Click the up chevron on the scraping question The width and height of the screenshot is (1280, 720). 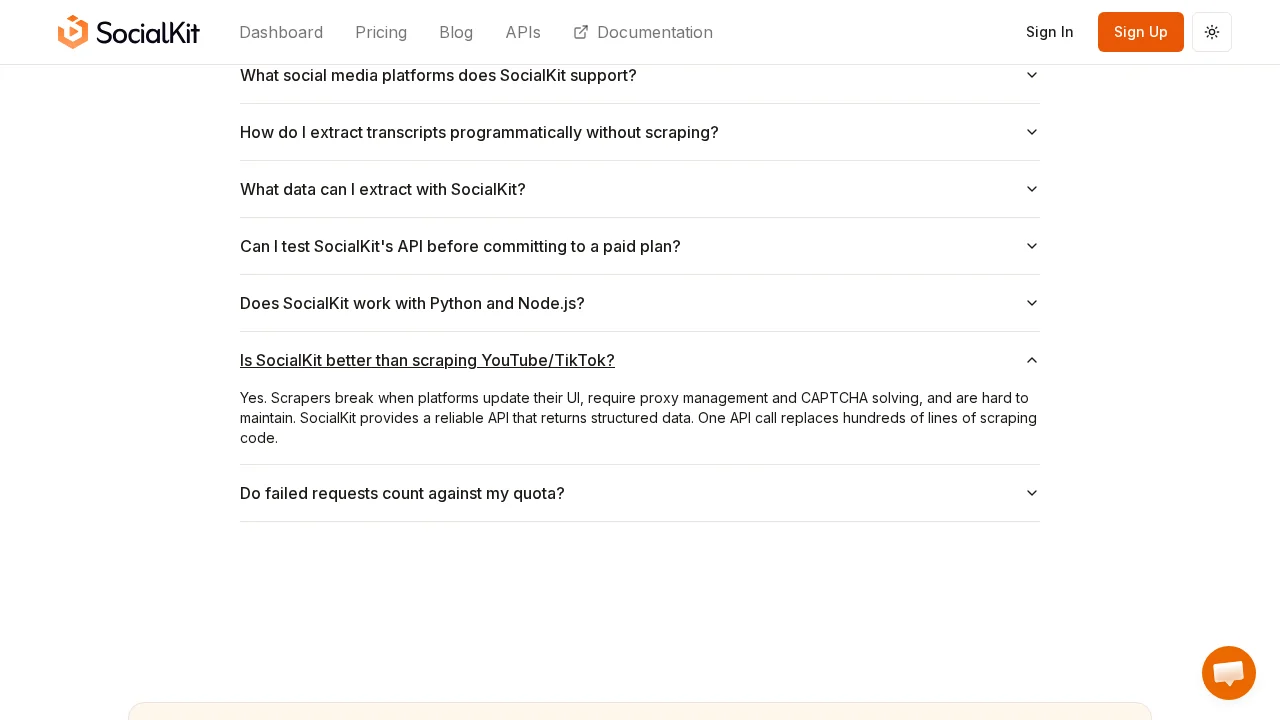click(x=1032, y=360)
